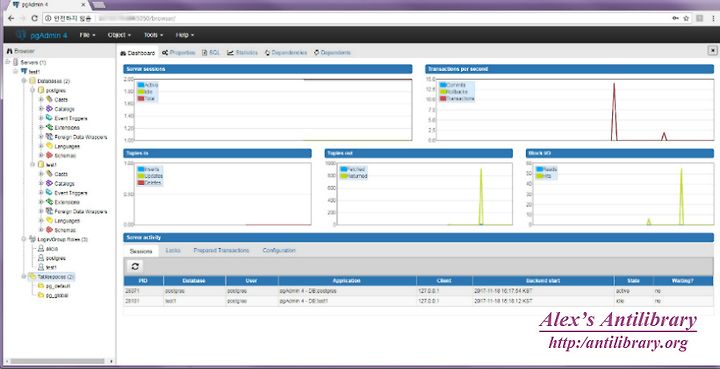The height and width of the screenshot is (369, 720).
Task: Collapse the test1 database node
Action: [x=33, y=164]
